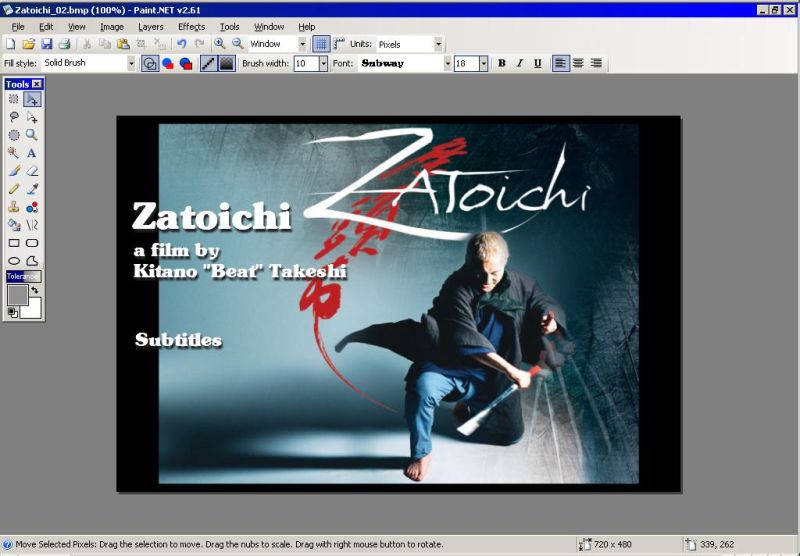The width and height of the screenshot is (800, 556).
Task: Open the Font dropdown showing Subway
Action: pyautogui.click(x=447, y=63)
